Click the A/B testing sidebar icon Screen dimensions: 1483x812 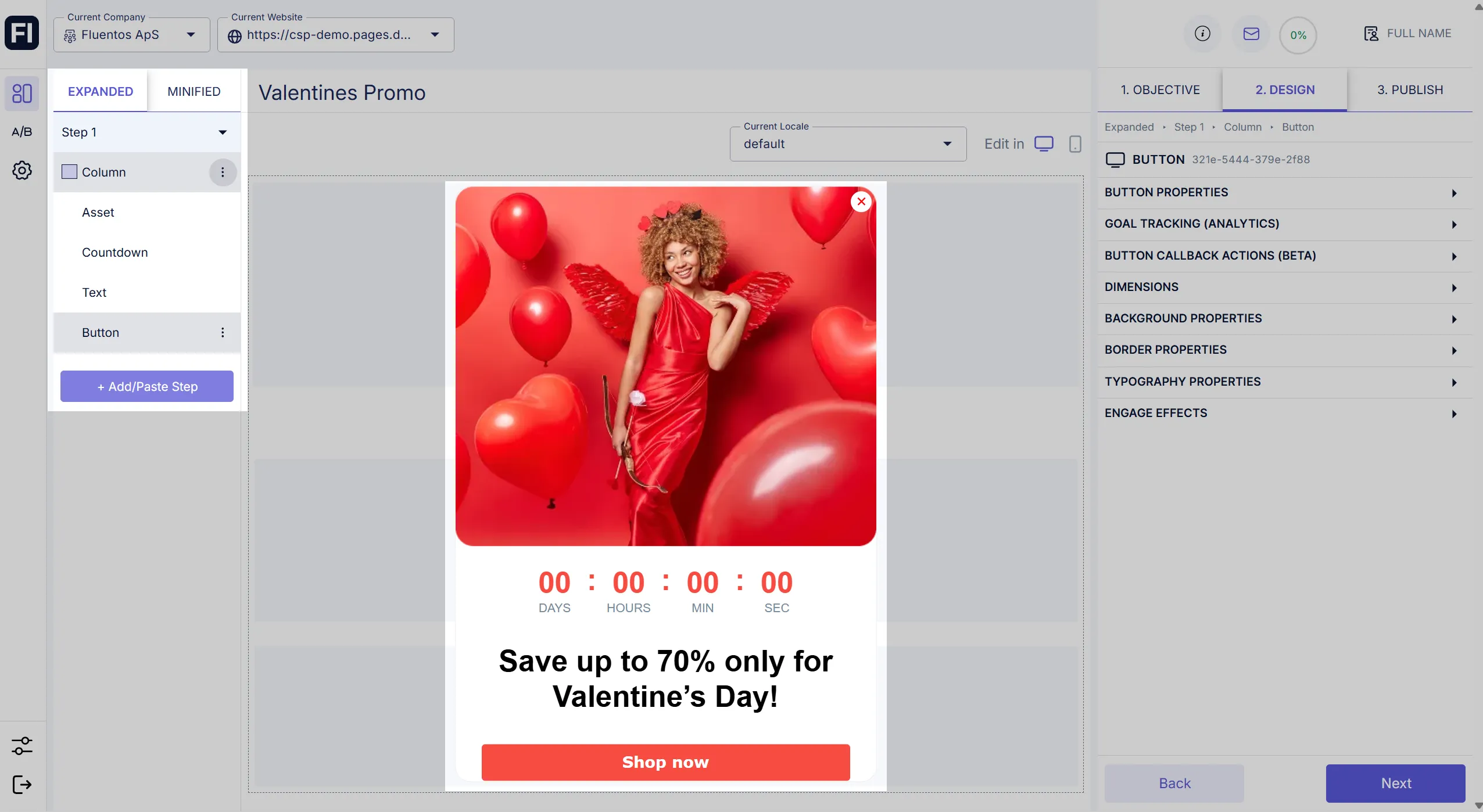[22, 132]
